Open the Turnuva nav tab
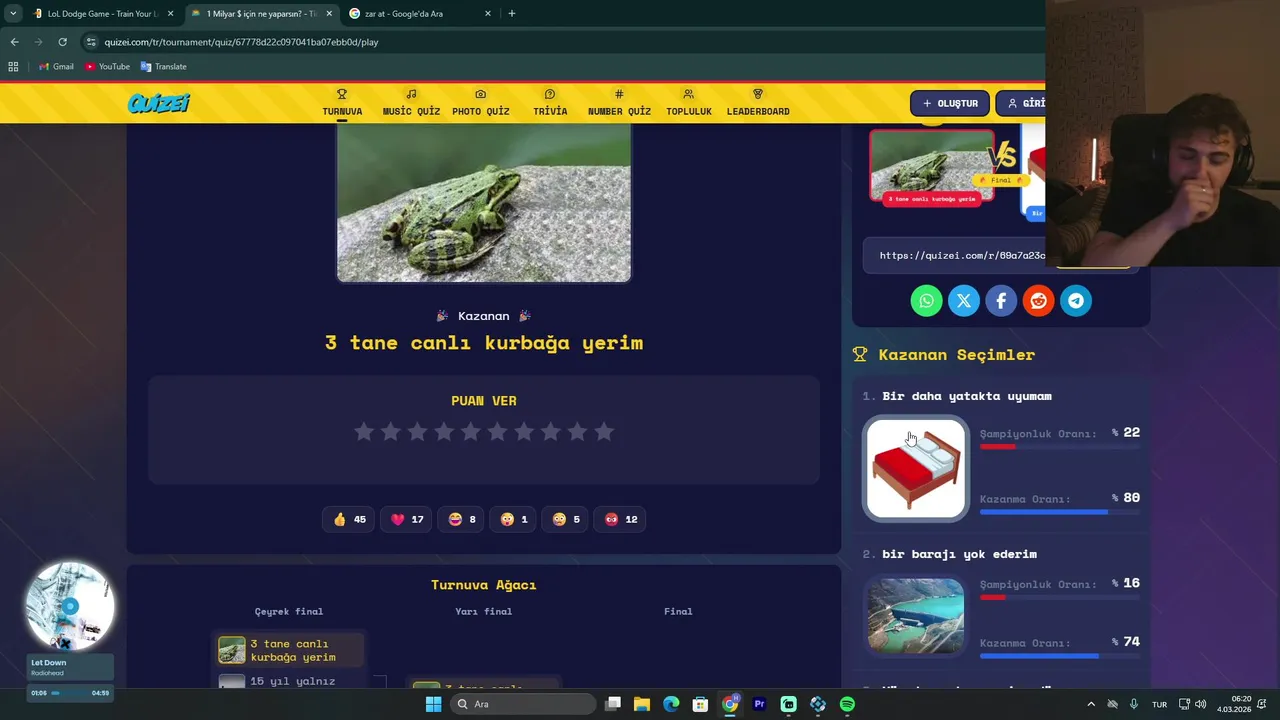The image size is (1280, 720). click(x=342, y=103)
